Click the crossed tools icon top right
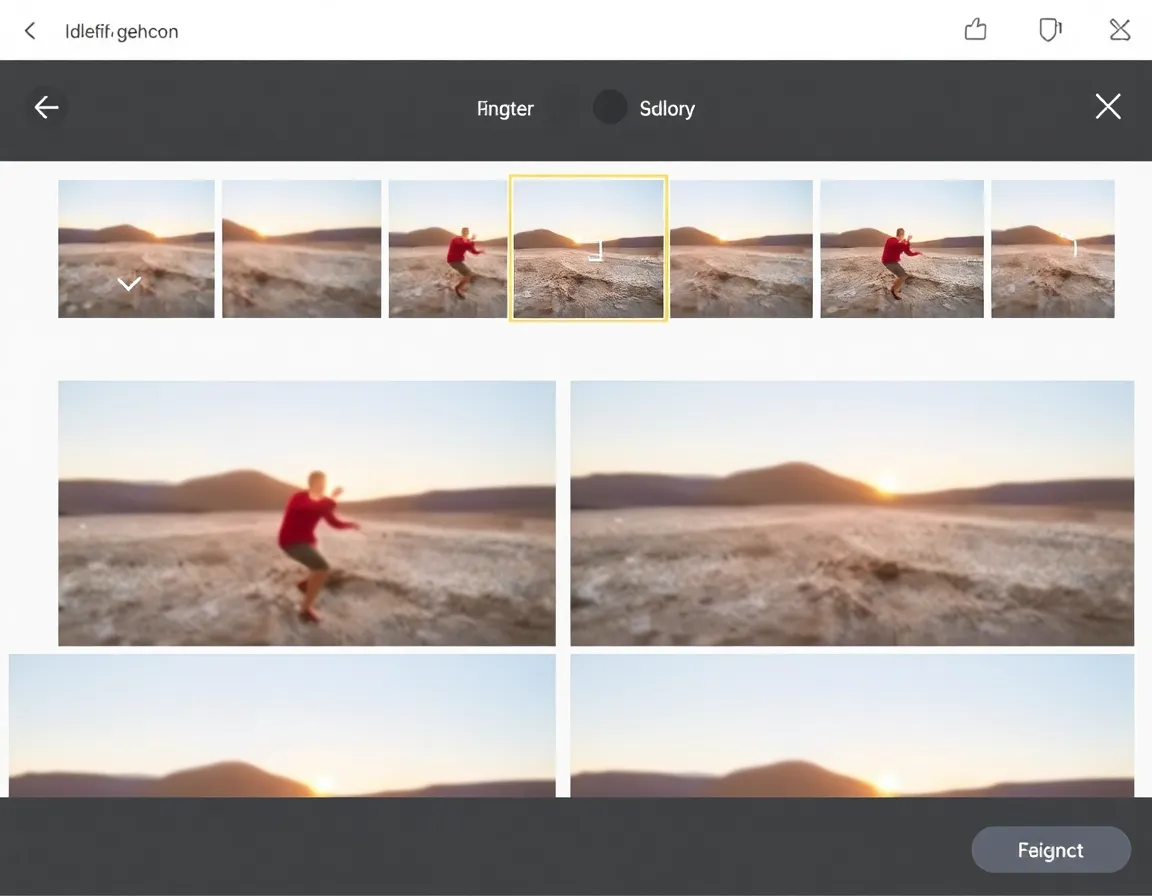Screen dimensions: 1152x896 (1120, 30)
